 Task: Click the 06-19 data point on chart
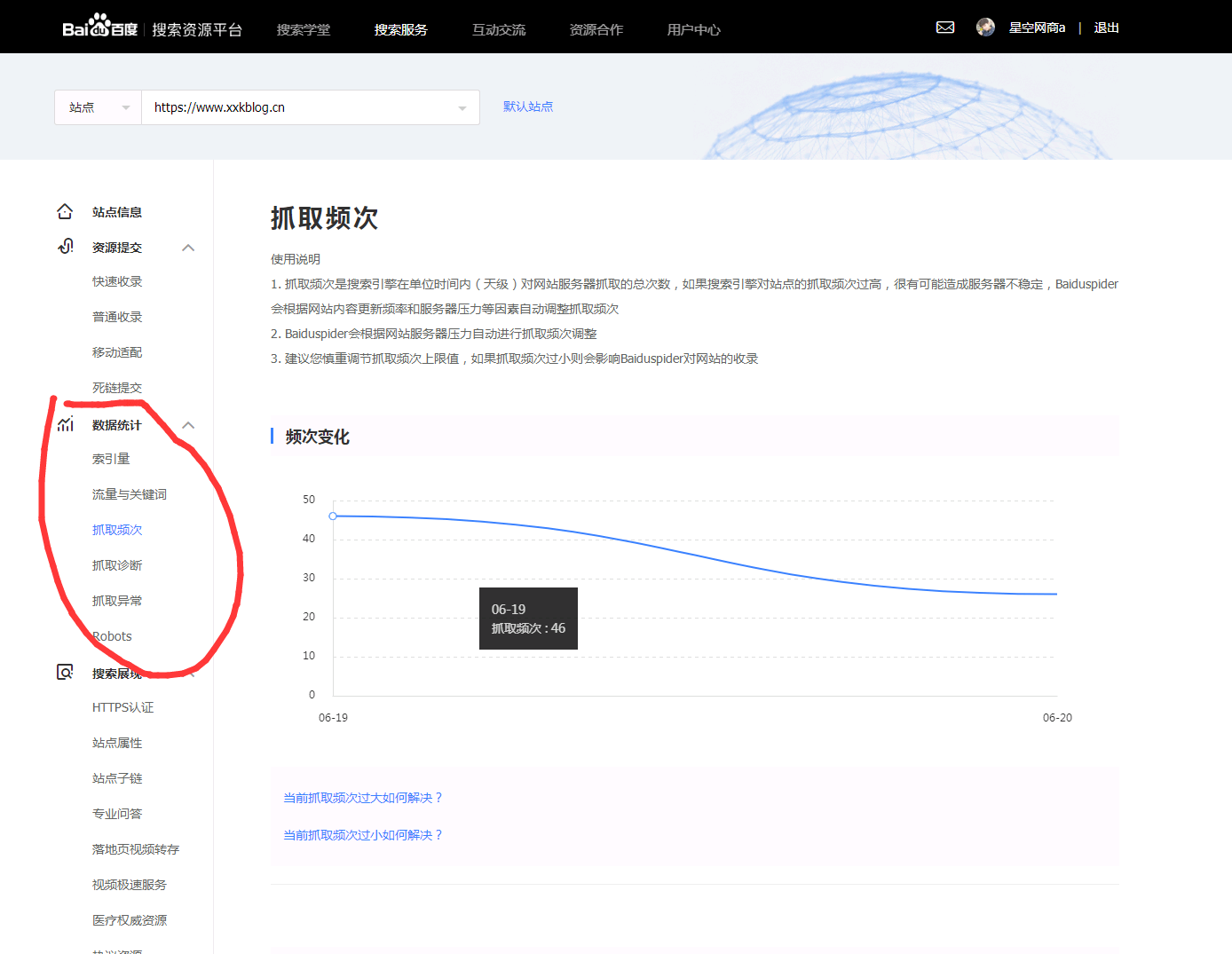click(333, 516)
